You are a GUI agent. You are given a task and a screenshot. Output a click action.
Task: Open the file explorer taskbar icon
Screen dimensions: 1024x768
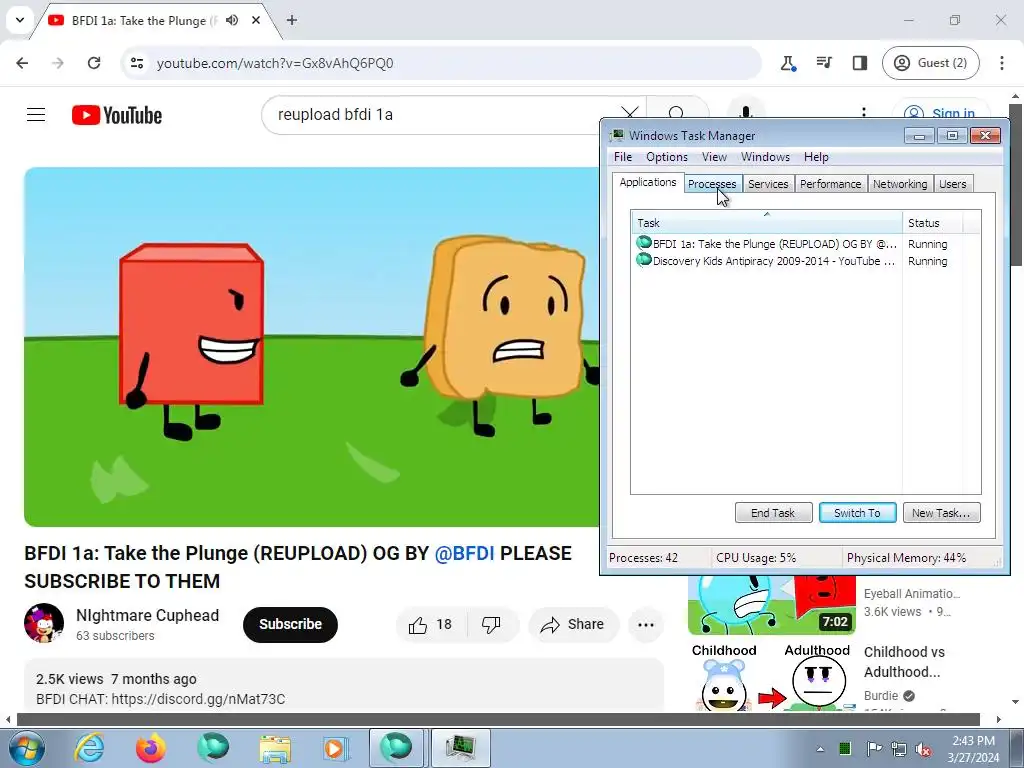tap(275, 748)
